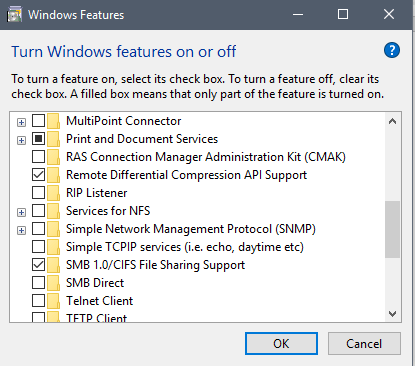
Task: Uncheck SMB 1.0/CIFS File Sharing Support
Action: tap(38, 265)
